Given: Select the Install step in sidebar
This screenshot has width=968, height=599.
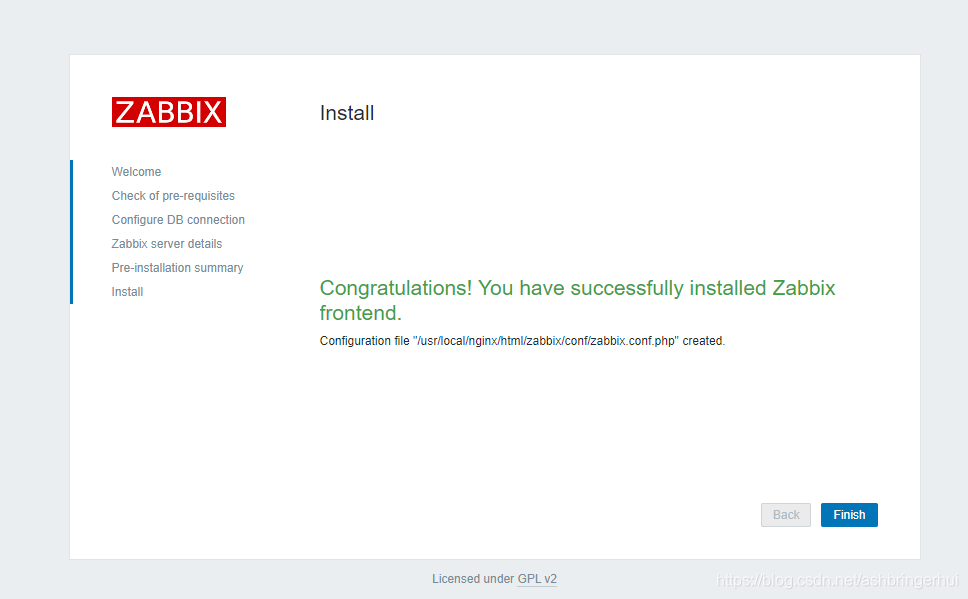Looking at the screenshot, I should 127,291.
